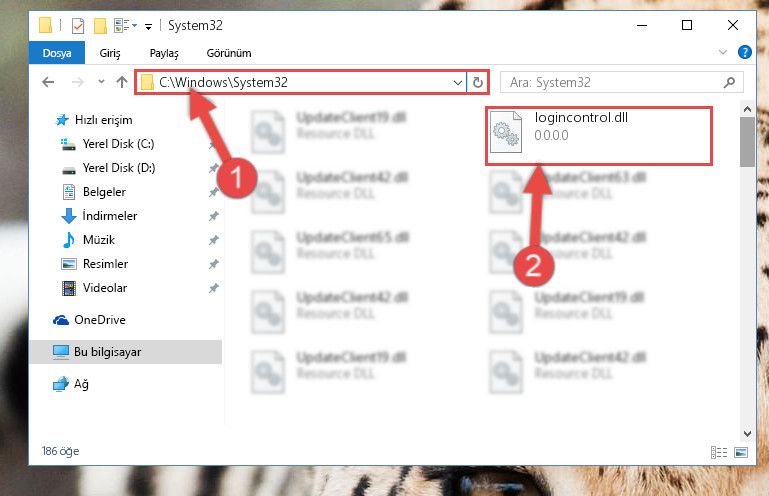Switch to the Görünüm ribbon tab

pos(229,53)
